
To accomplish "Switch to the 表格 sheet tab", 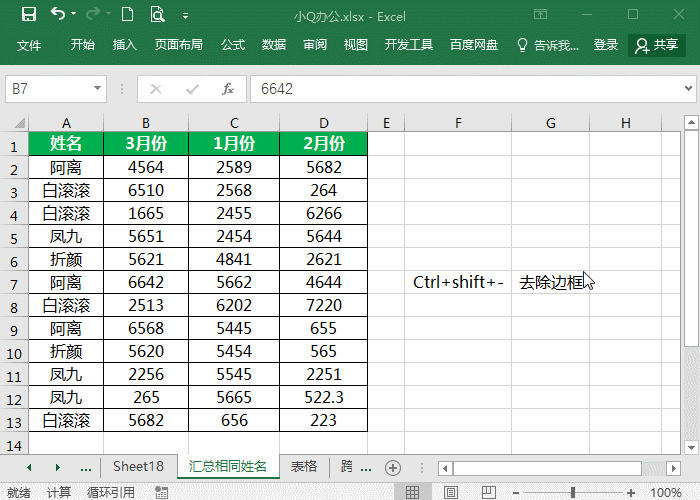I will (304, 467).
